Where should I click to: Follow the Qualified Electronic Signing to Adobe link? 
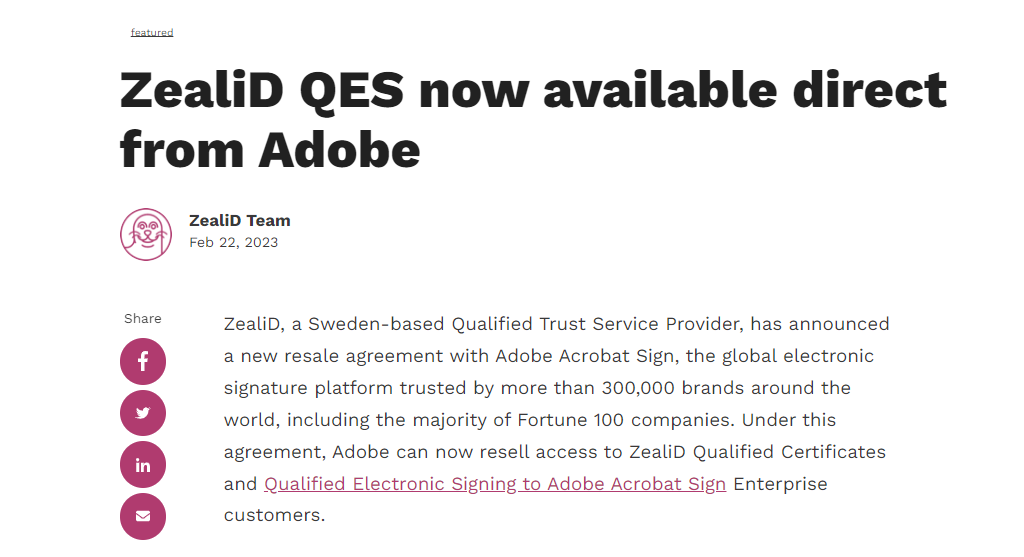pos(495,484)
